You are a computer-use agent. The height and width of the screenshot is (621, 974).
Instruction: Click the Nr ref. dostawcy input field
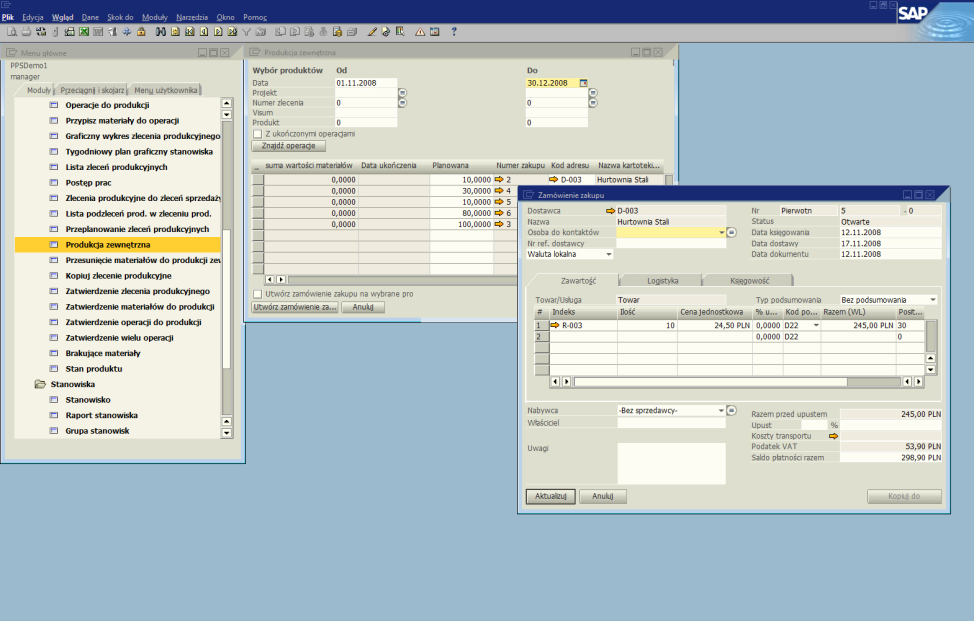671,243
